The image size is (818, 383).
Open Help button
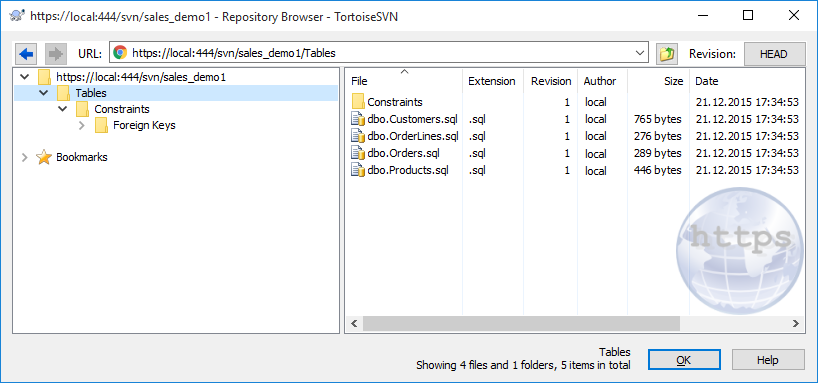[x=768, y=360]
